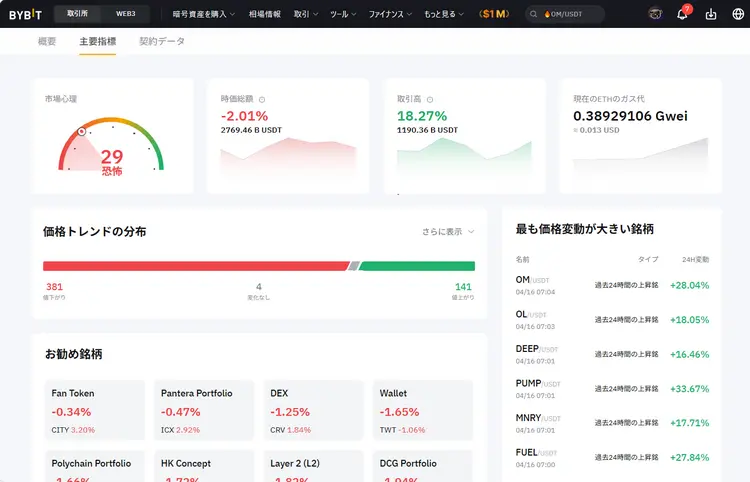This screenshot has width=750, height=482.
Task: Click the TWT -1.06% entry
Action: click(x=402, y=430)
